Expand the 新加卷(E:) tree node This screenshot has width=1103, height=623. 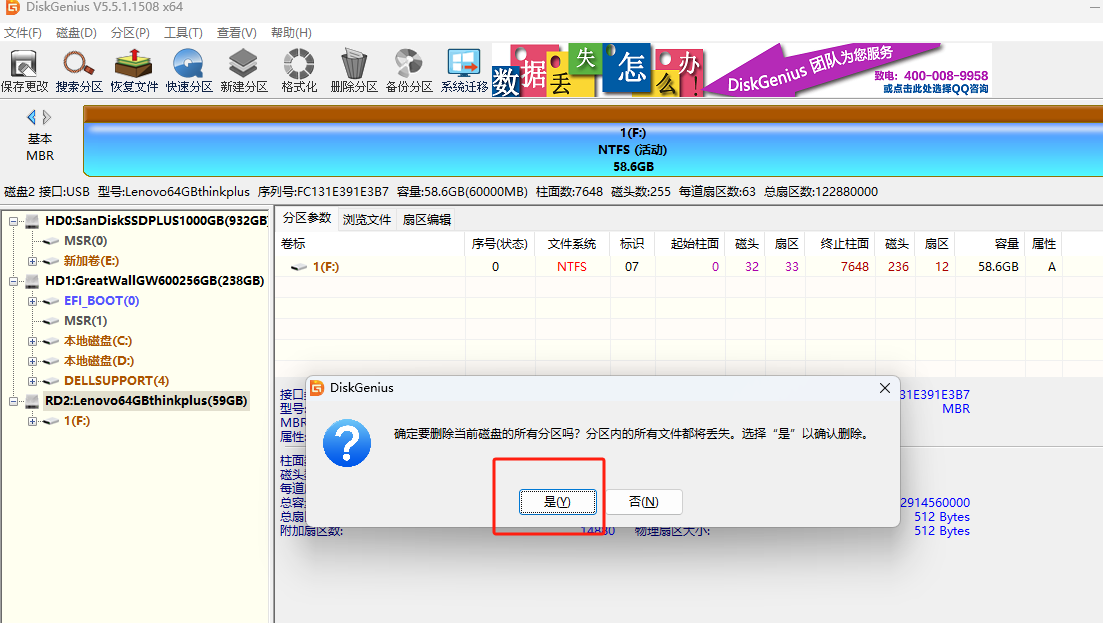[x=33, y=261]
